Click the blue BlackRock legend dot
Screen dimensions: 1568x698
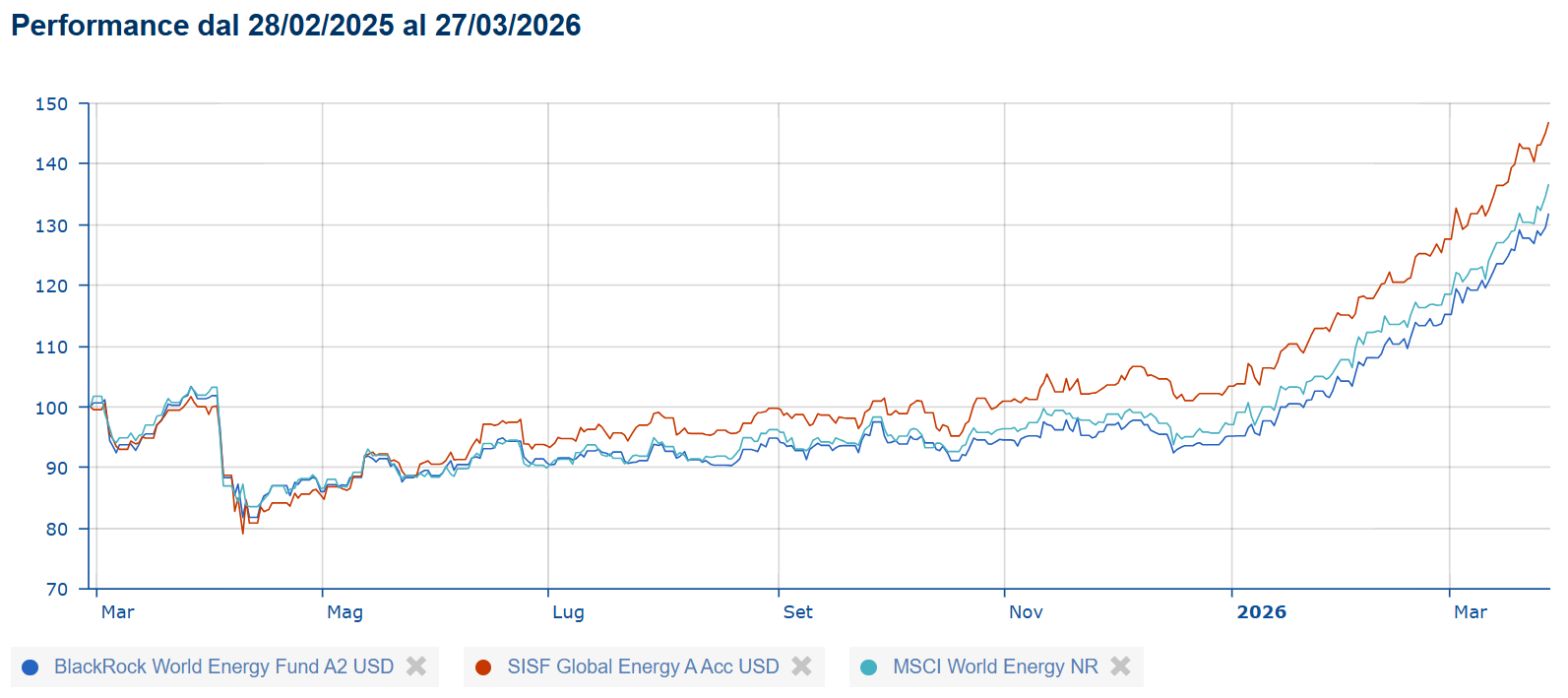tap(30, 667)
